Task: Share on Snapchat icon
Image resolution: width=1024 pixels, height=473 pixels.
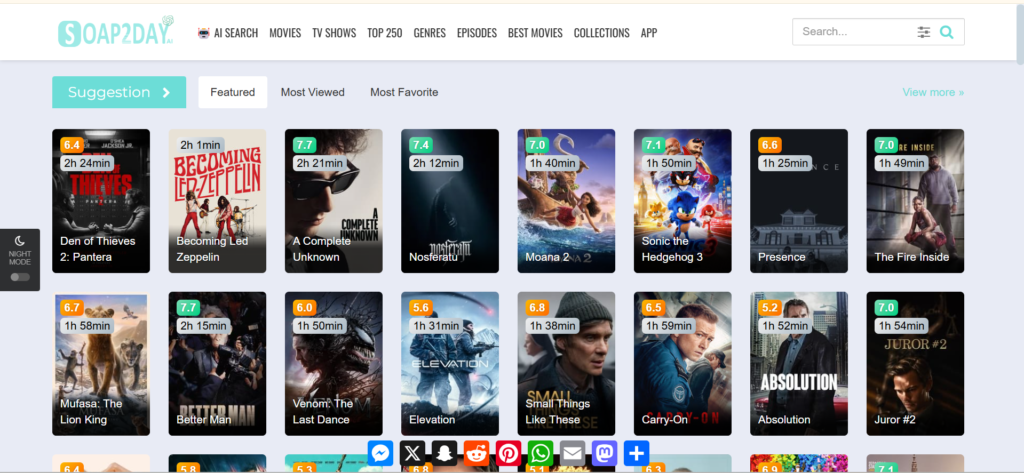Action: tap(444, 453)
